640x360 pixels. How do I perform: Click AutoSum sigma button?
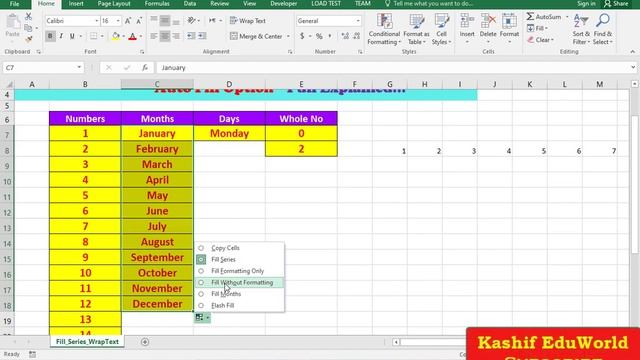[544, 17]
